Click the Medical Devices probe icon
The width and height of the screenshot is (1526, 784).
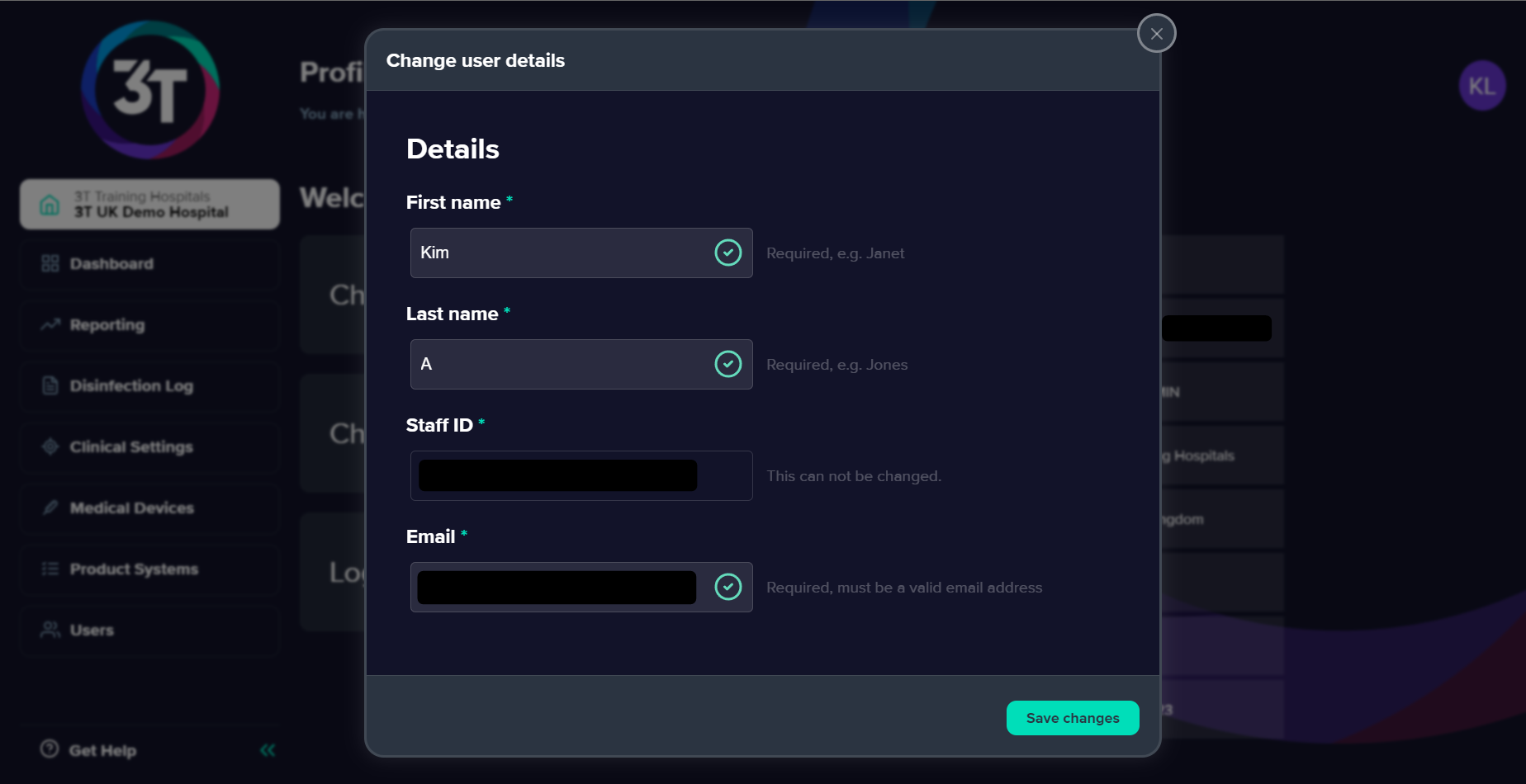[50, 508]
